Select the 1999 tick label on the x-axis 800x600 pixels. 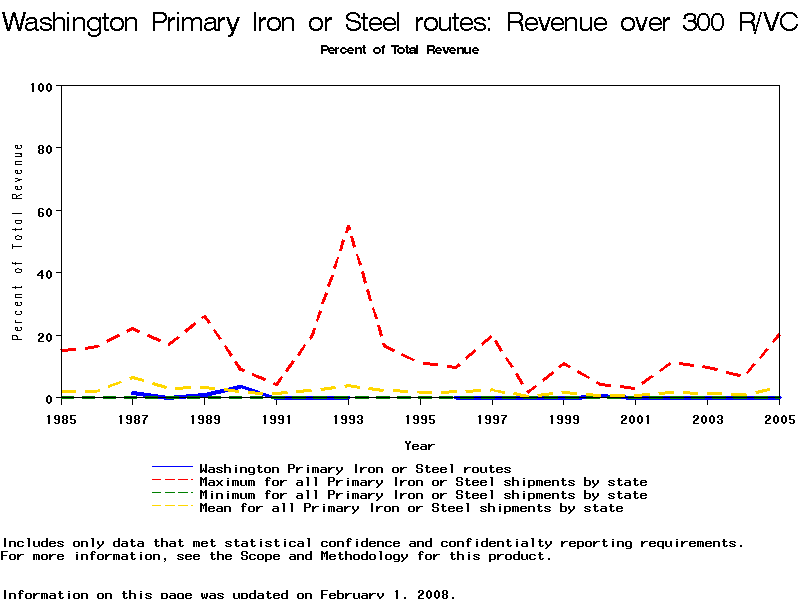tap(563, 419)
